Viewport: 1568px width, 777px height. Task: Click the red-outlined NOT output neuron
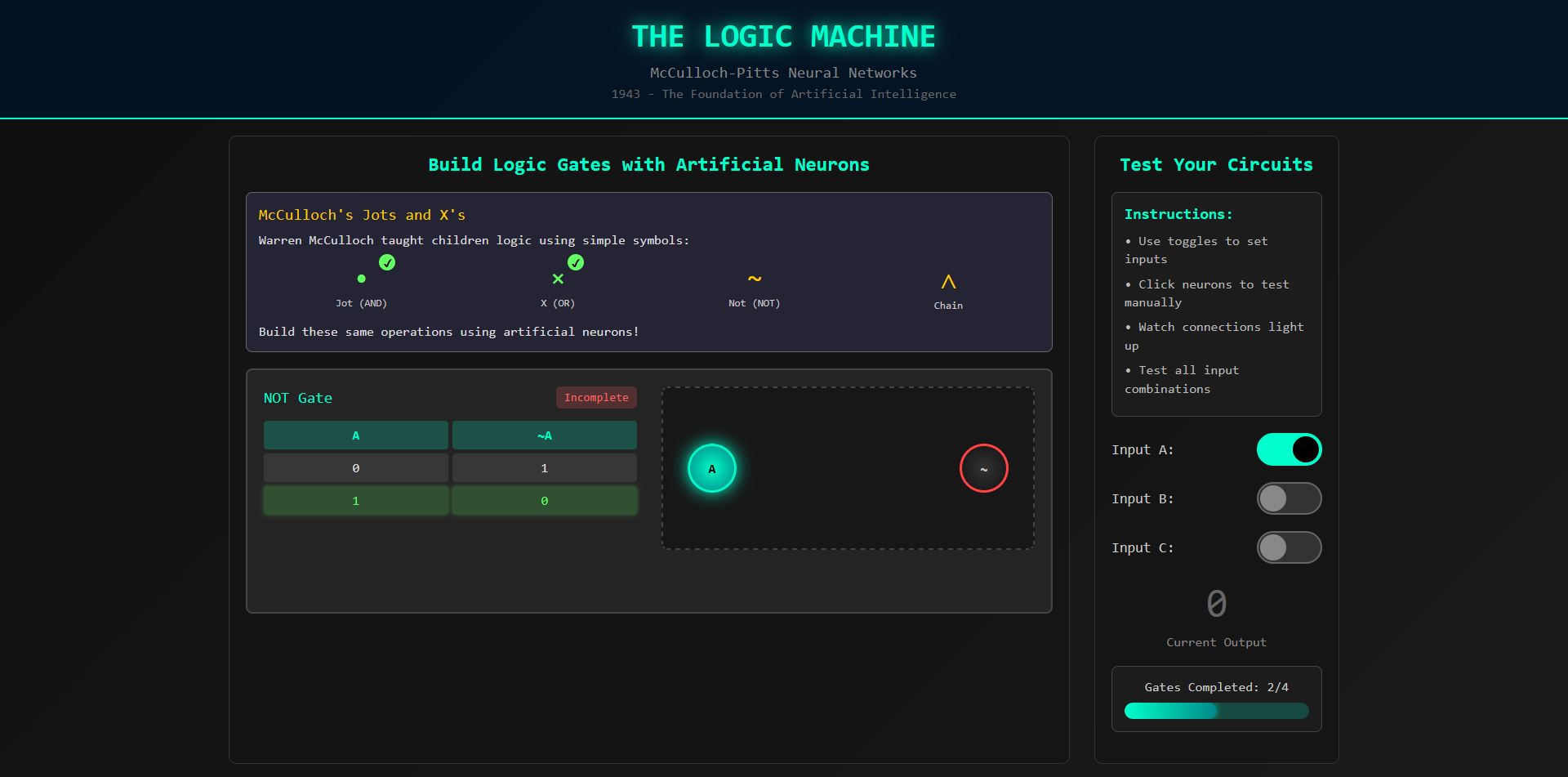pyautogui.click(x=984, y=468)
